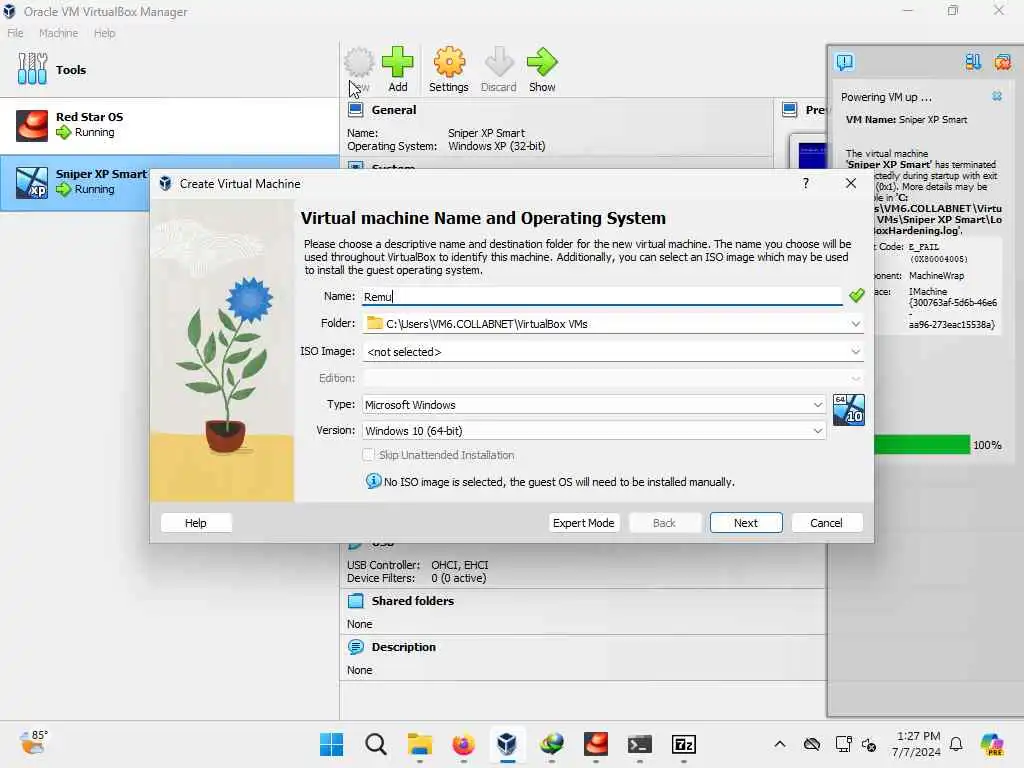Click the green name validity checkmark icon
The image size is (1024, 768).
[x=856, y=296]
